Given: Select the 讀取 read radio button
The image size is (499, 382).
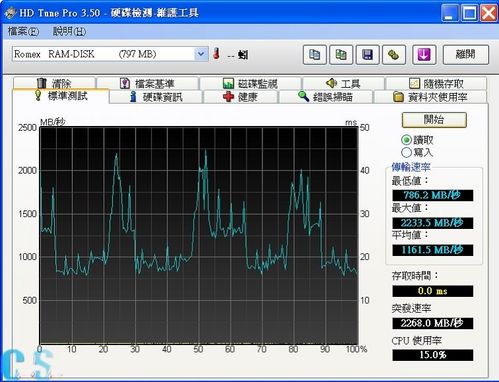Looking at the screenshot, I should [x=406, y=140].
